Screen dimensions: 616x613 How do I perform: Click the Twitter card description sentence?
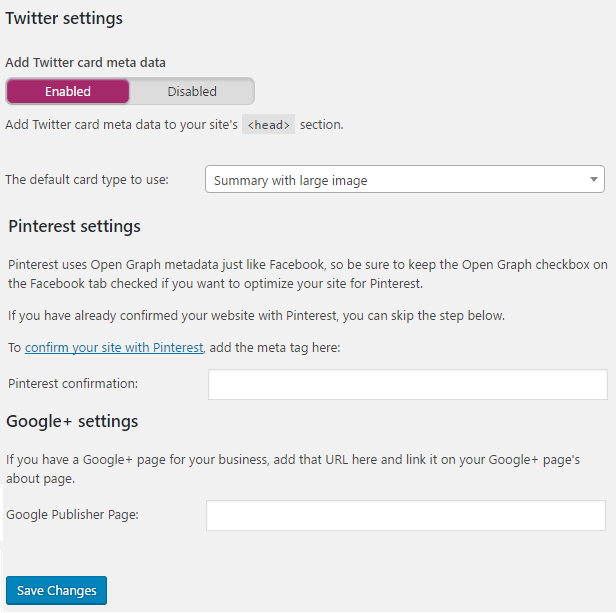pos(120,125)
